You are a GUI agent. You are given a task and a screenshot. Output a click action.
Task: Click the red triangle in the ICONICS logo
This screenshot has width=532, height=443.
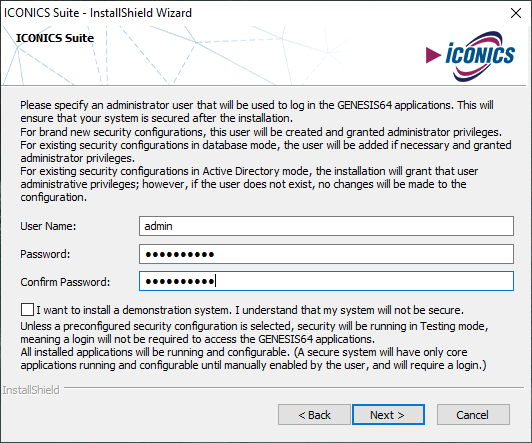[x=433, y=55]
